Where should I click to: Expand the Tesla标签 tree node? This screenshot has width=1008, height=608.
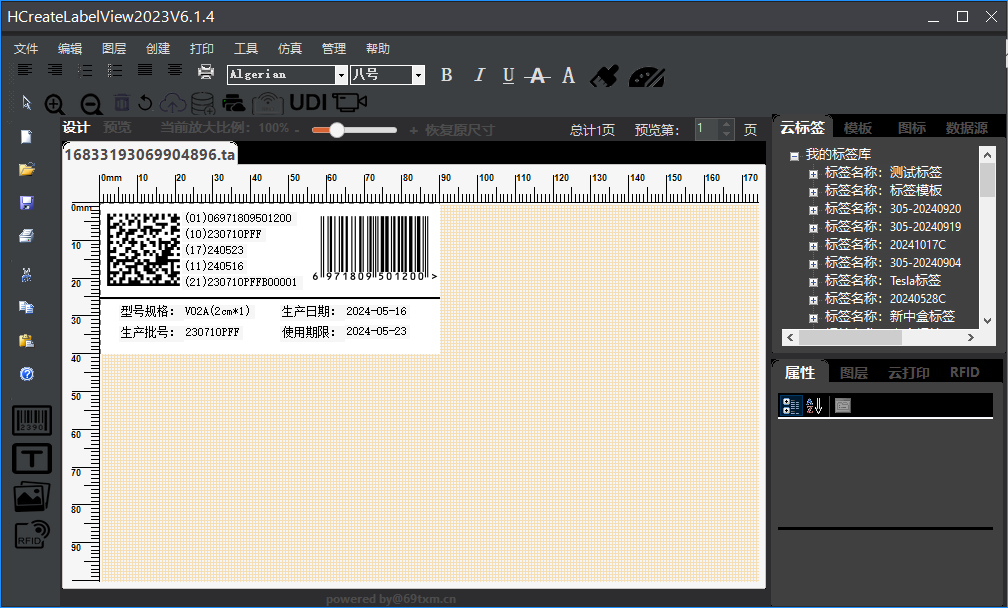pos(814,281)
